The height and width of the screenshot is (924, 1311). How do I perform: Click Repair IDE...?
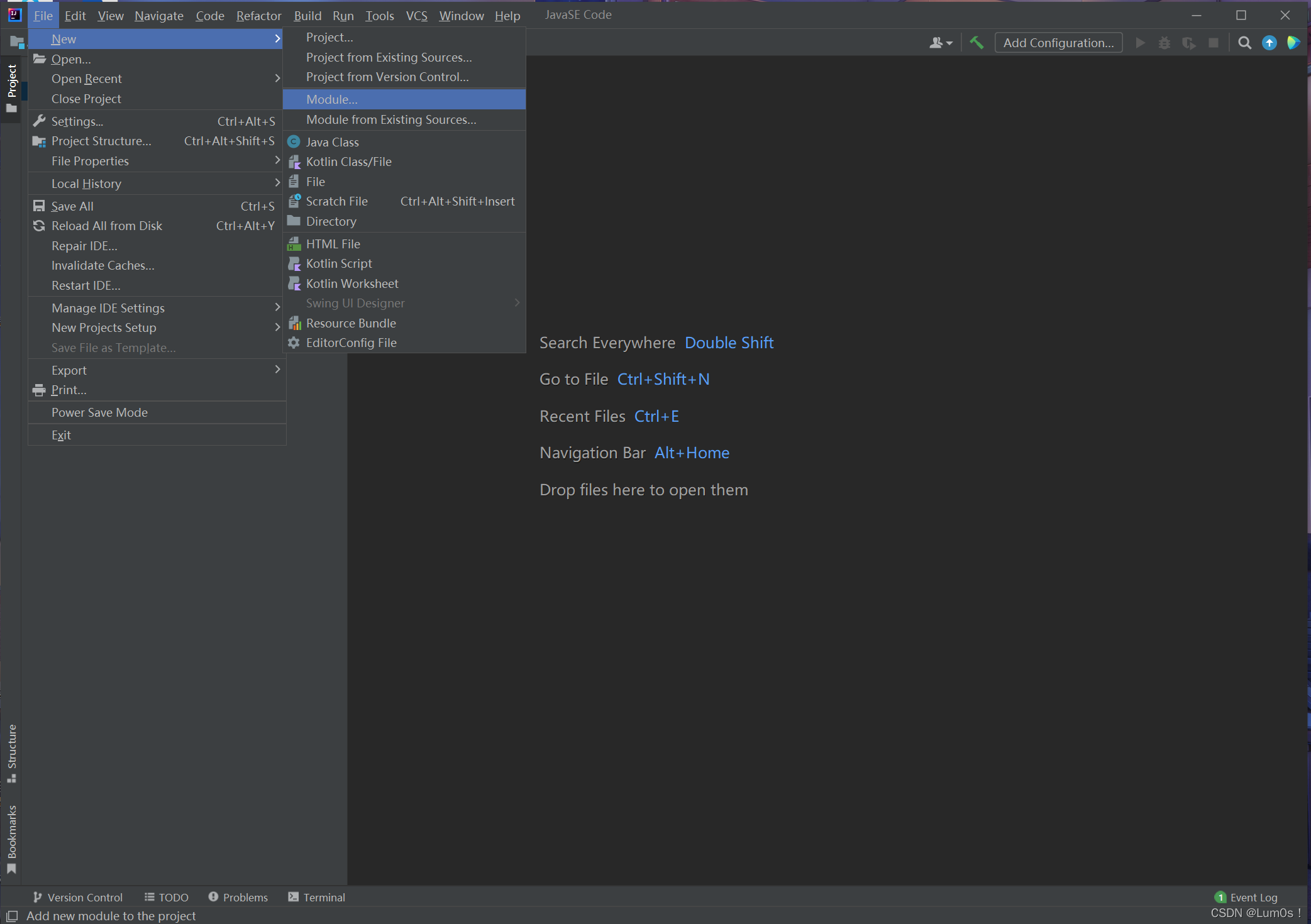point(156,246)
